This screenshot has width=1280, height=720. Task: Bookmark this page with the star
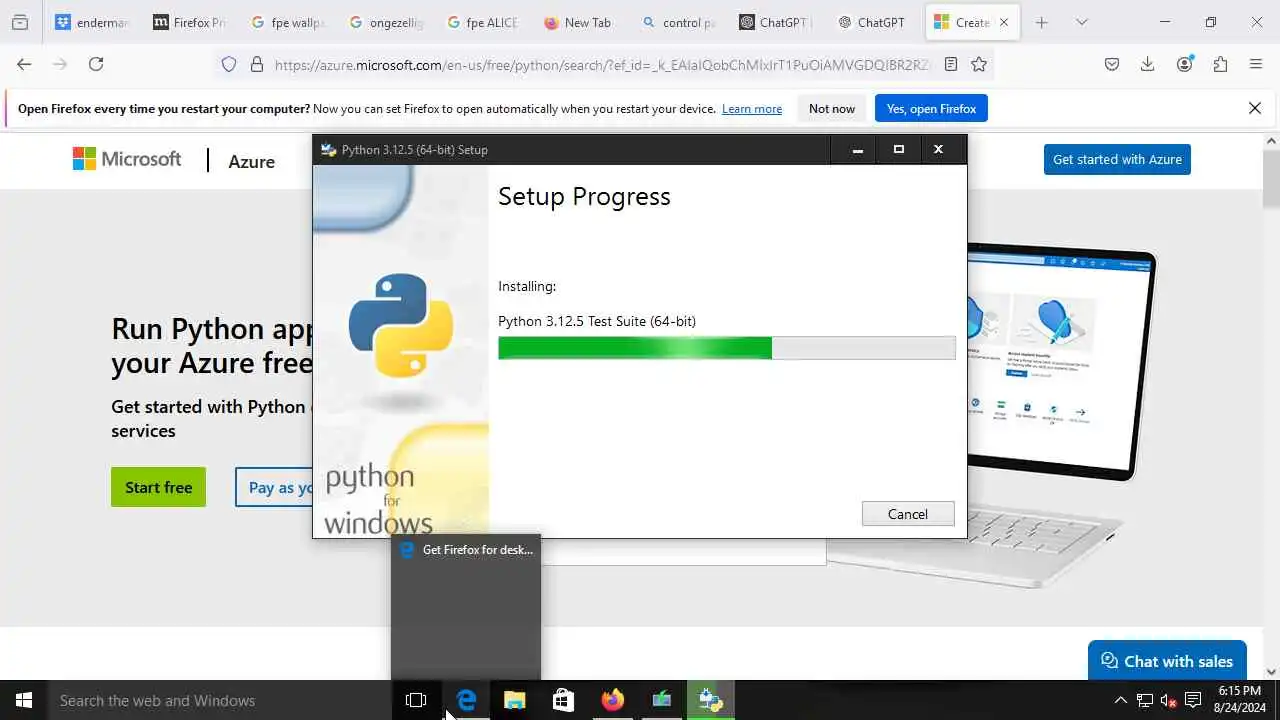click(x=979, y=64)
